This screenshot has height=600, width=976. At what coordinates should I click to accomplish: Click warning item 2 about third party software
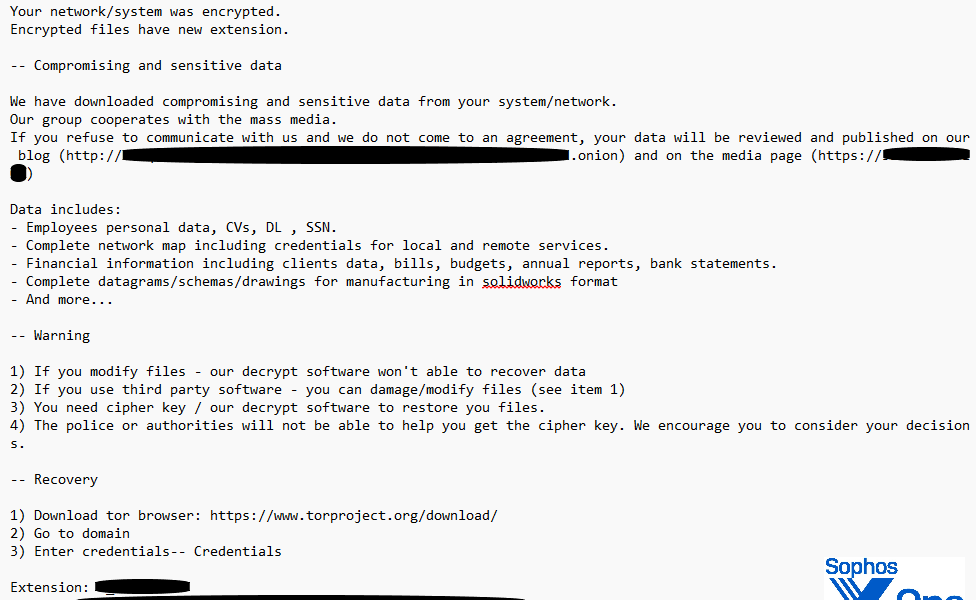pyautogui.click(x=317, y=390)
